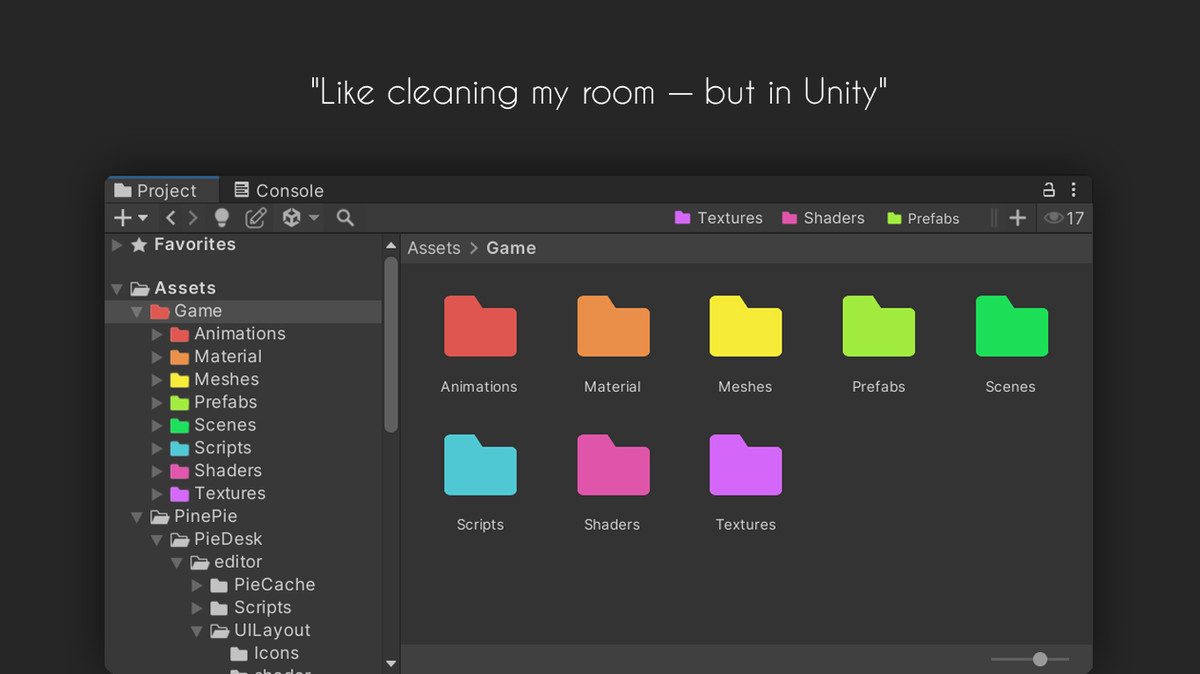Viewport: 1200px width, 674px height.
Task: Add a shortcut with the toolbar plus
Action: [x=1017, y=218]
